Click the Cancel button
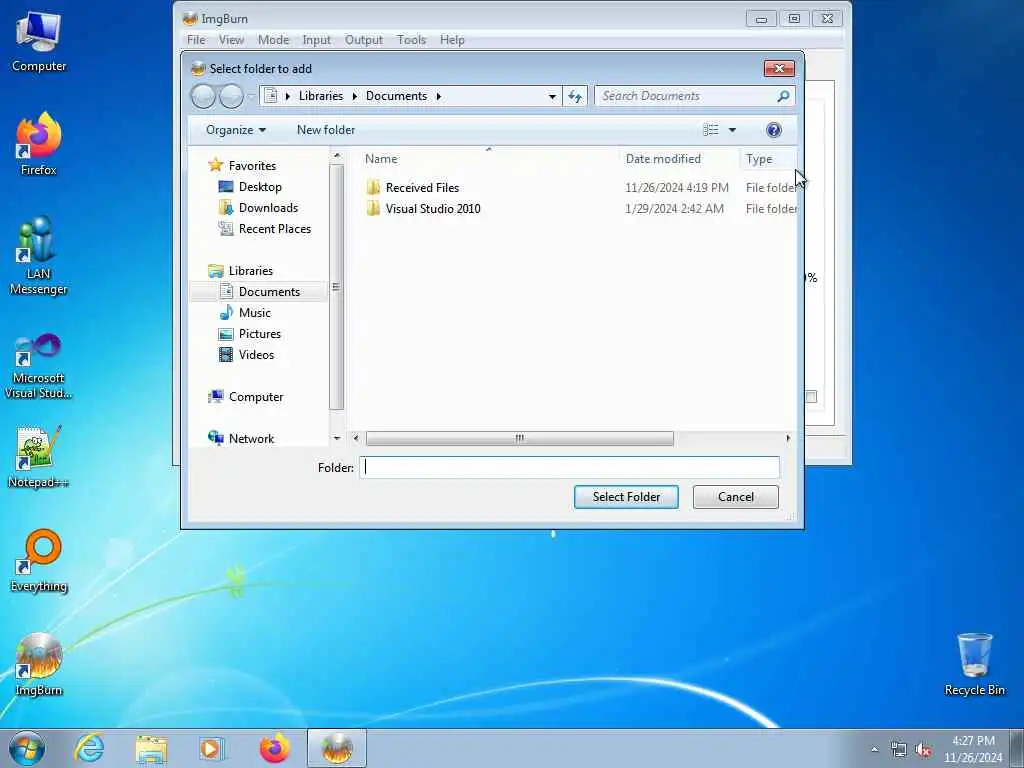 point(735,497)
